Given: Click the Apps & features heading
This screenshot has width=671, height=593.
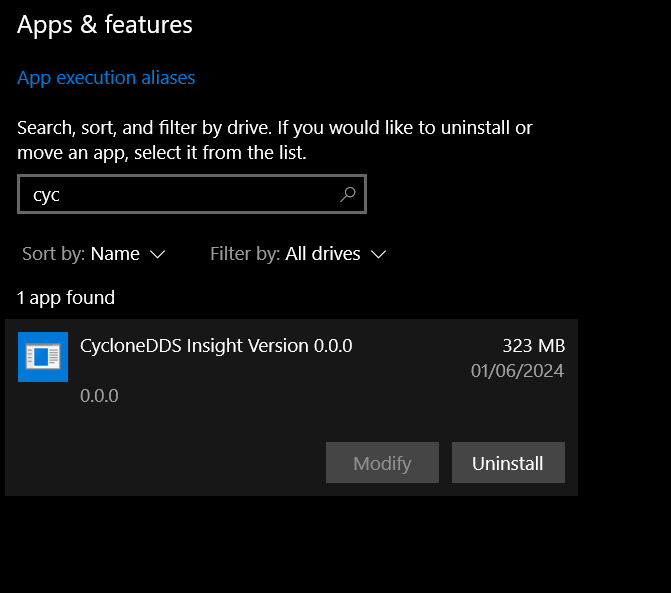Looking at the screenshot, I should [105, 24].
